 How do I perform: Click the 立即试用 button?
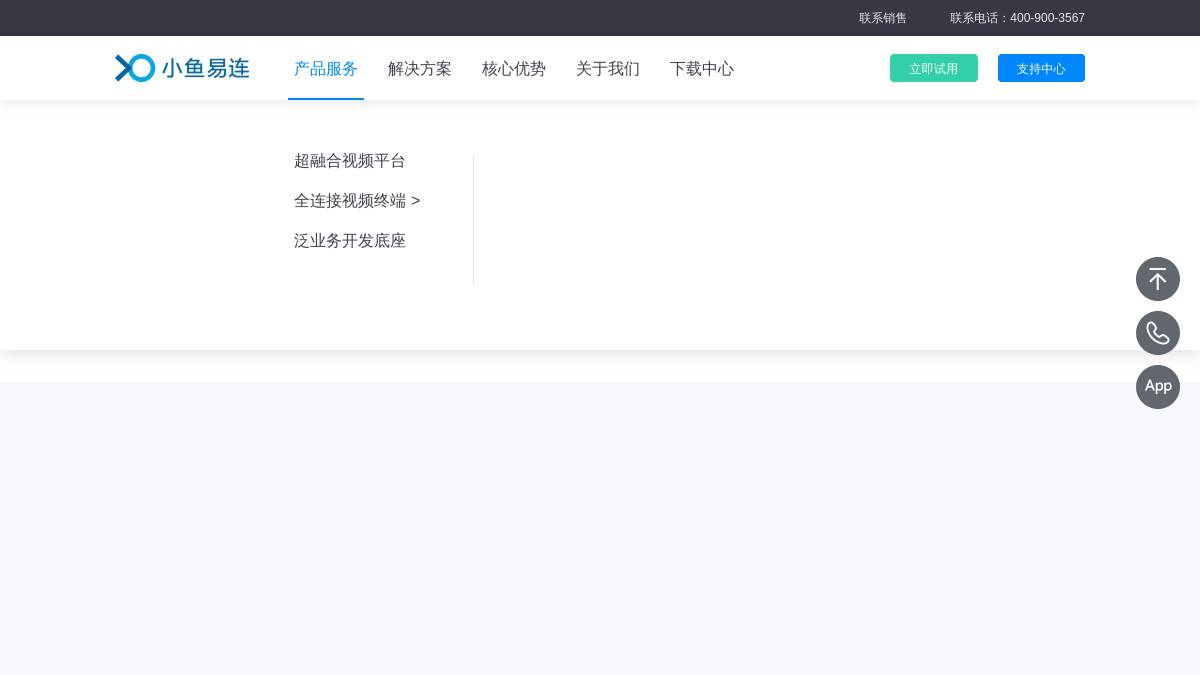click(x=934, y=68)
